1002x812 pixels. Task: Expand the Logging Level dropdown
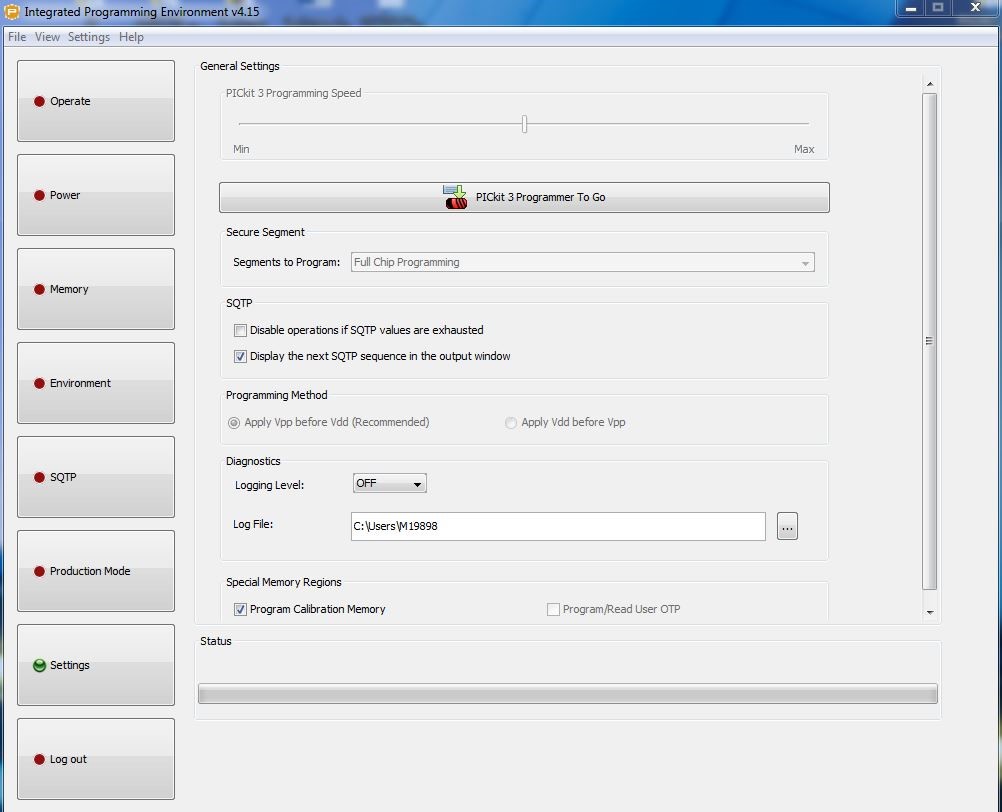coord(390,484)
